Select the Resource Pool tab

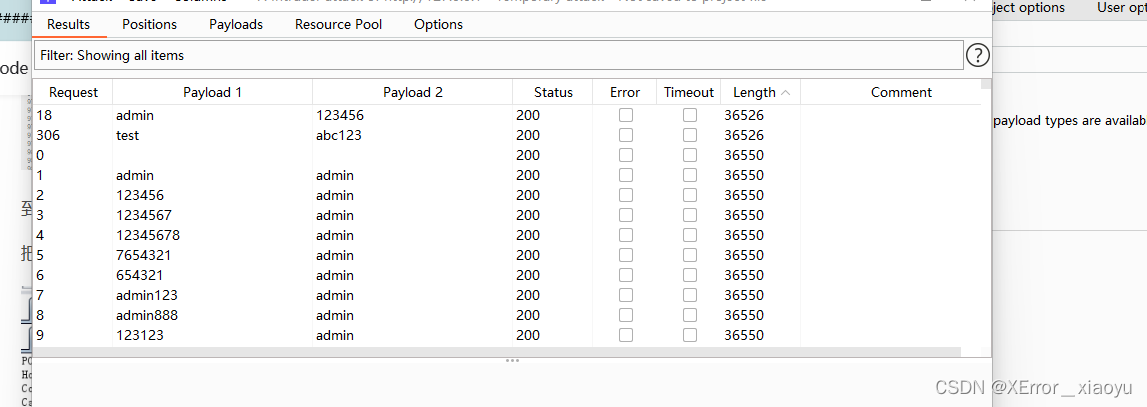(x=338, y=24)
